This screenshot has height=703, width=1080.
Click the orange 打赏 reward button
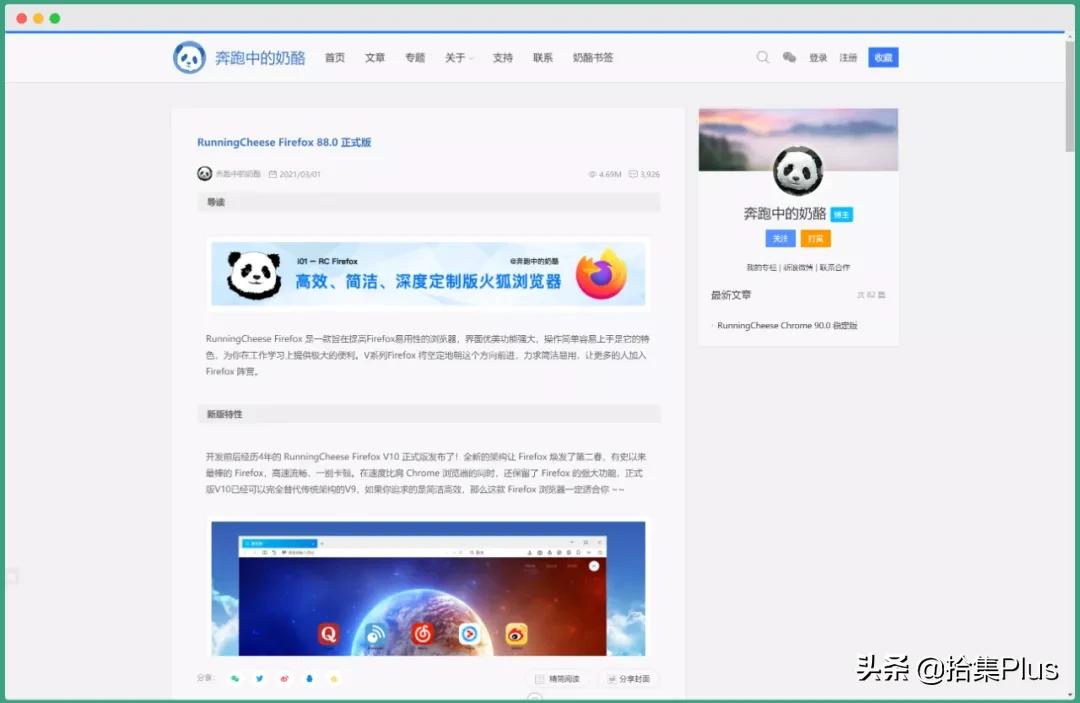click(x=816, y=238)
